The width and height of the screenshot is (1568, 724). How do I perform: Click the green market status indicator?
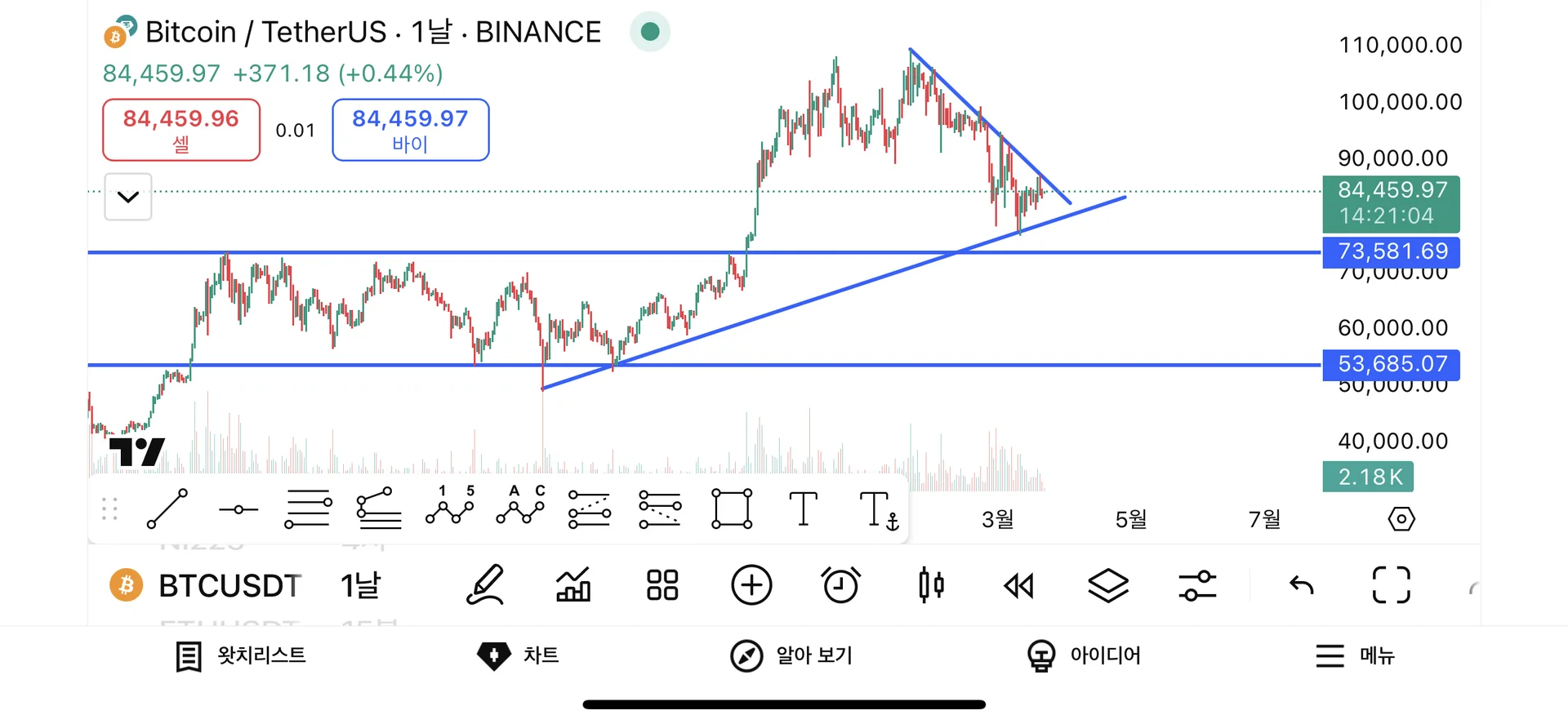[x=650, y=32]
